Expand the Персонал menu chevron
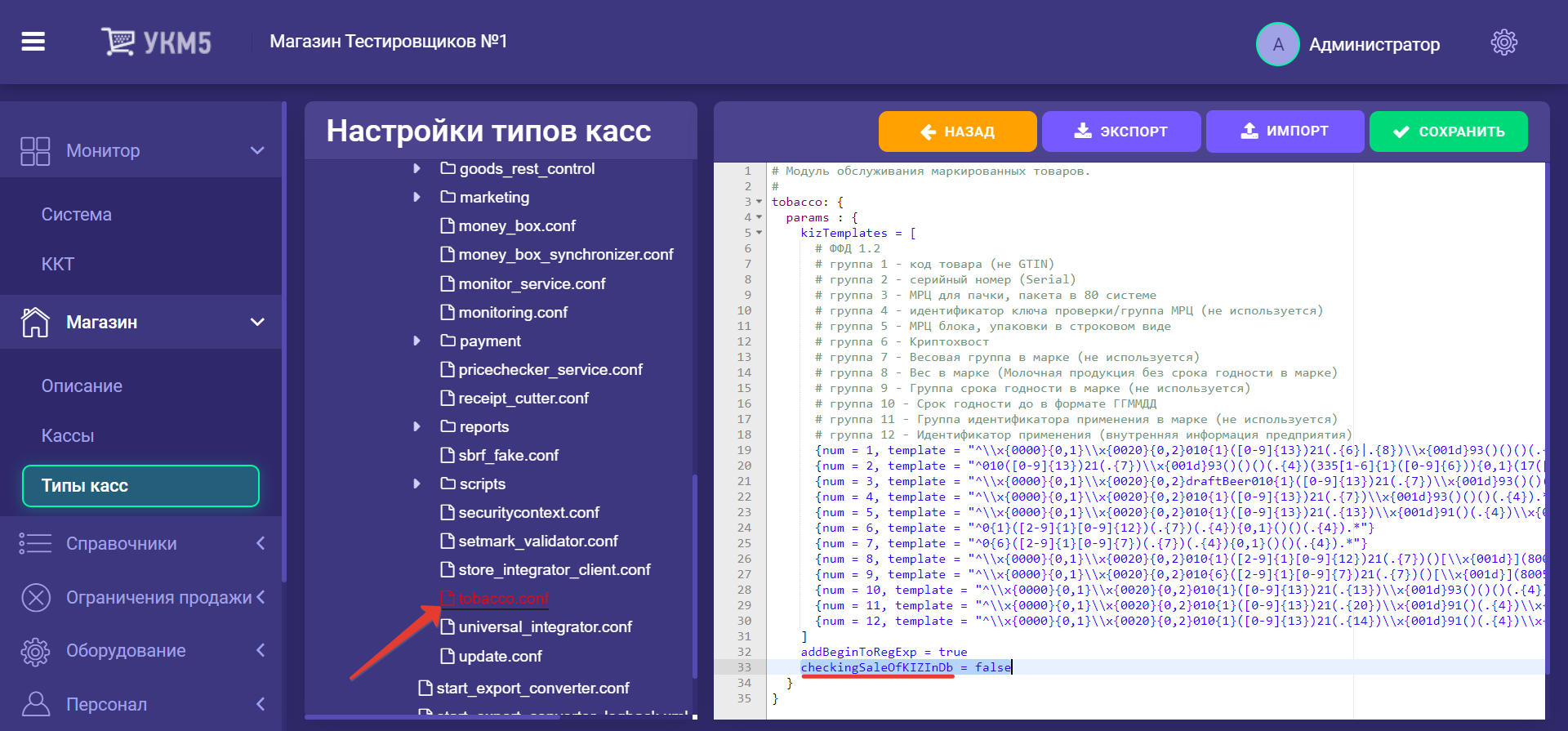 click(261, 704)
